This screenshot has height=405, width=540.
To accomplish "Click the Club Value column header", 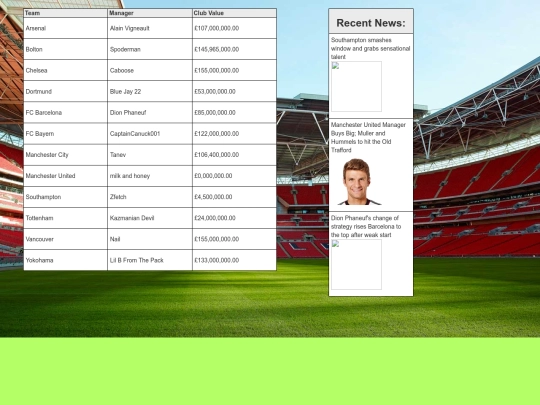I will click(x=234, y=13).
